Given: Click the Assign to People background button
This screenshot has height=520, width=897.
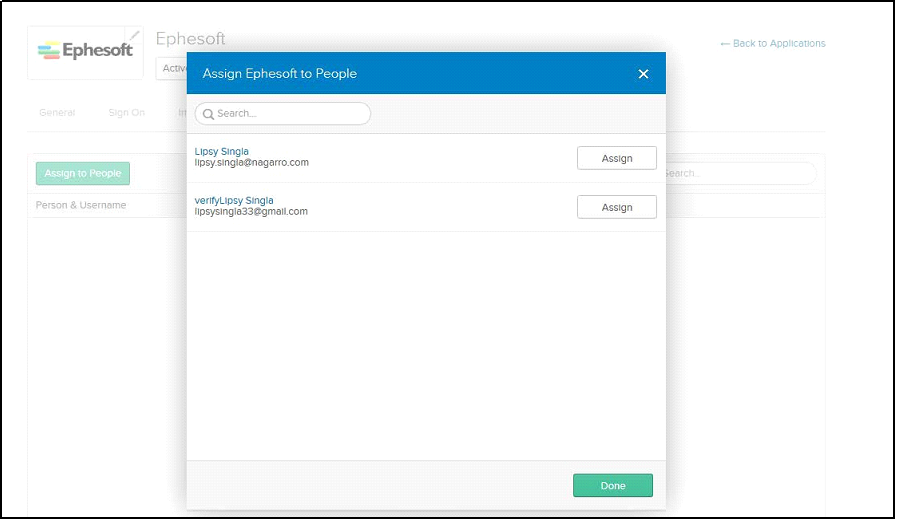Looking at the screenshot, I should (83, 173).
